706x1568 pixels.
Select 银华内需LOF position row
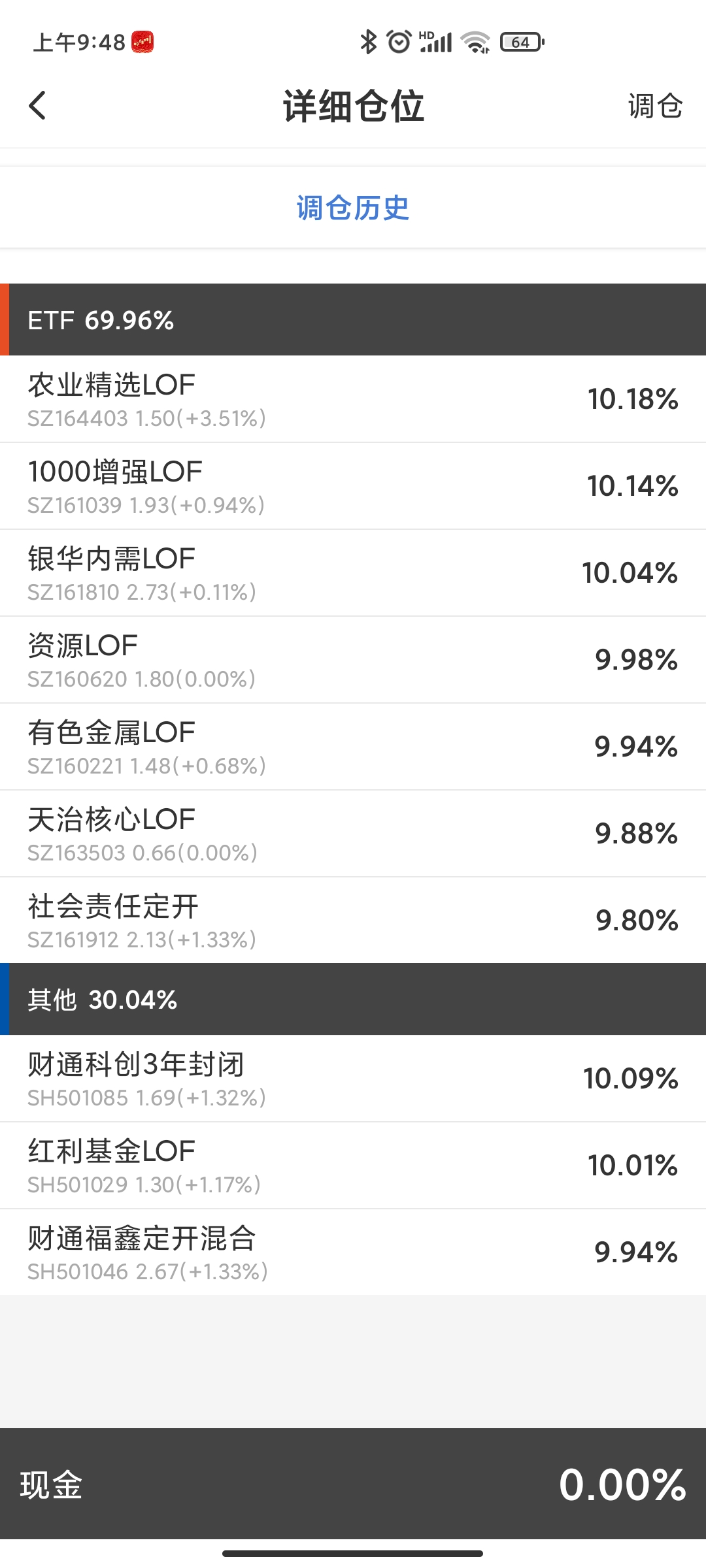click(x=353, y=573)
